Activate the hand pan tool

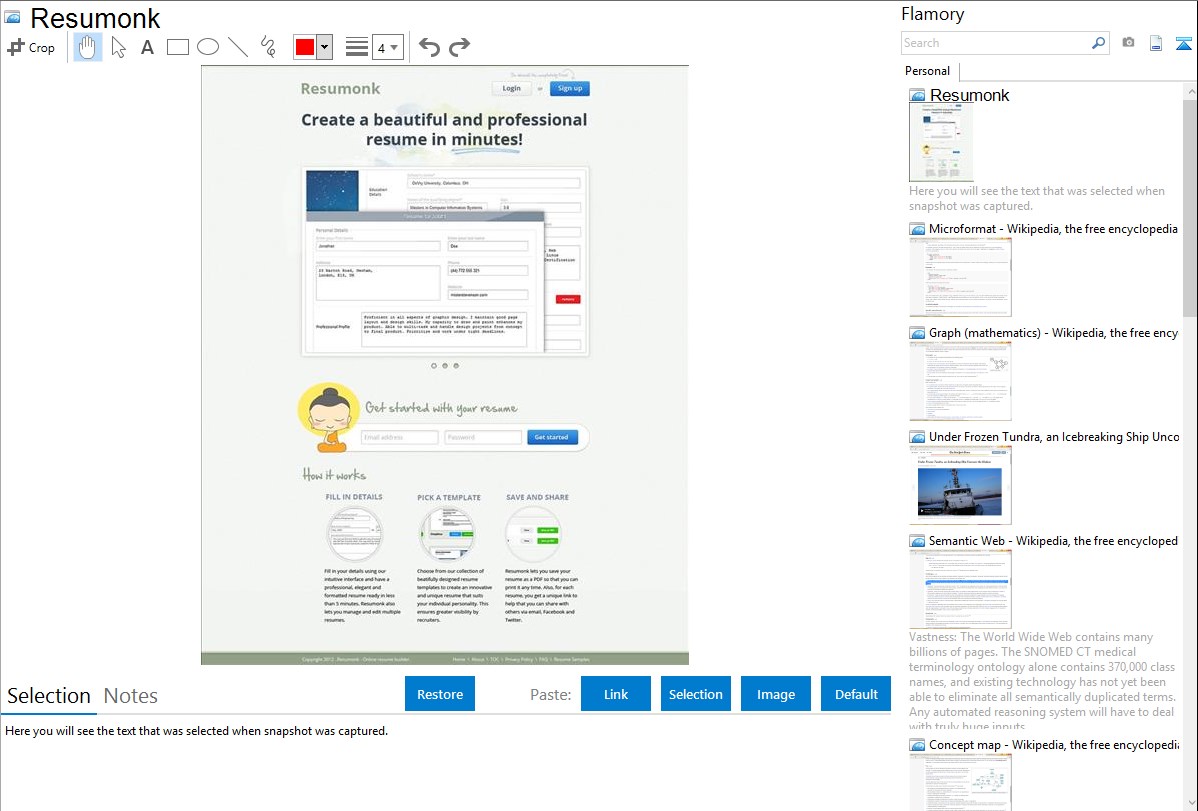coord(87,47)
